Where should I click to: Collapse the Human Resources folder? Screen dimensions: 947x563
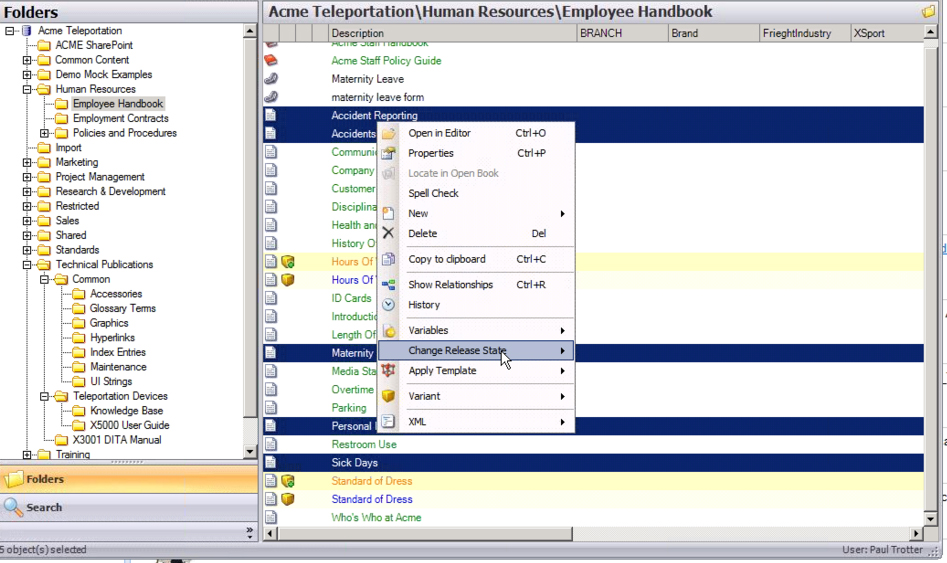click(27, 89)
